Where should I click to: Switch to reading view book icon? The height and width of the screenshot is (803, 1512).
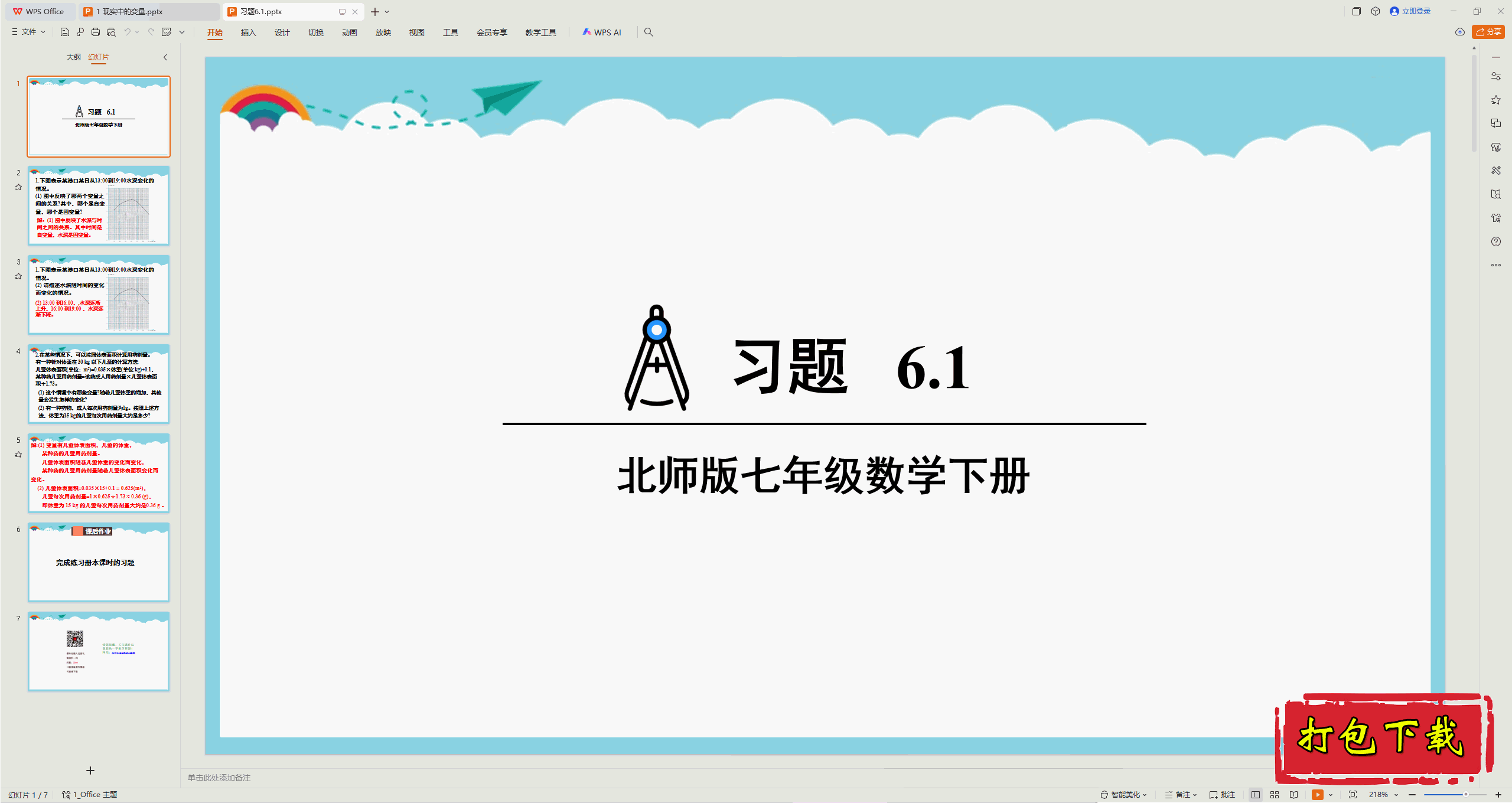[x=1293, y=795]
